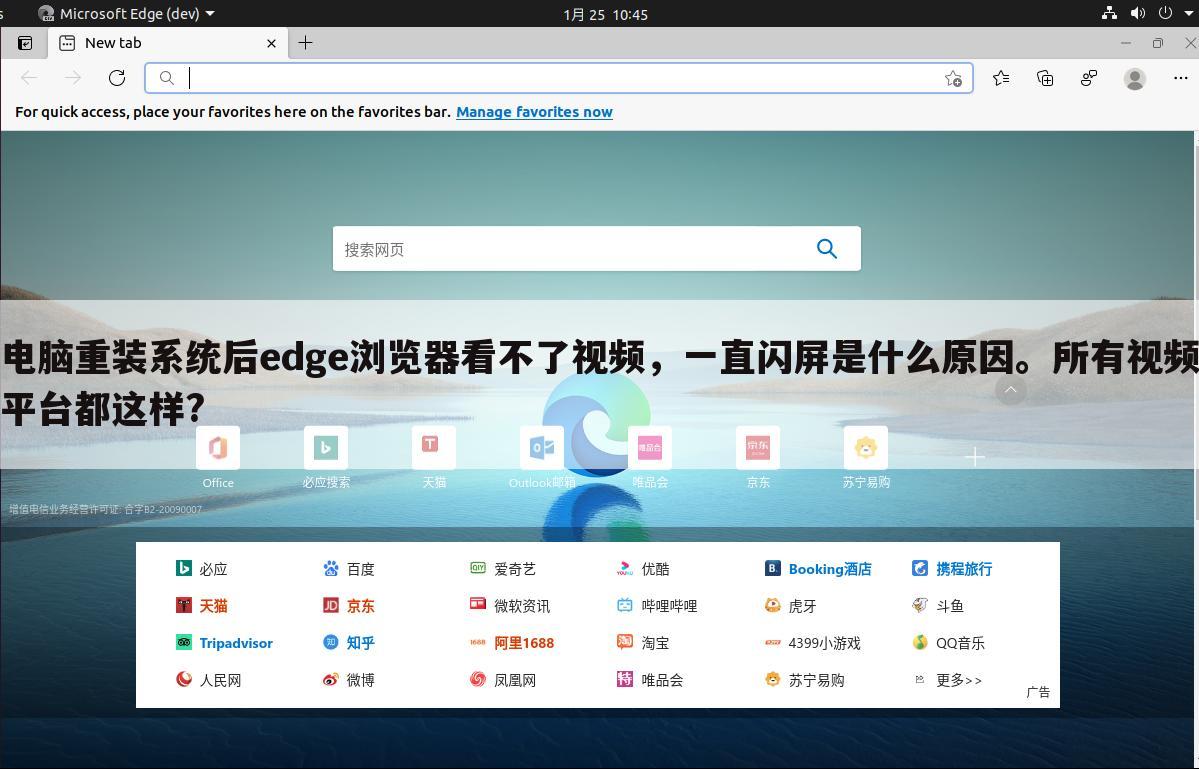Open the 淘宝 website link

point(655,643)
